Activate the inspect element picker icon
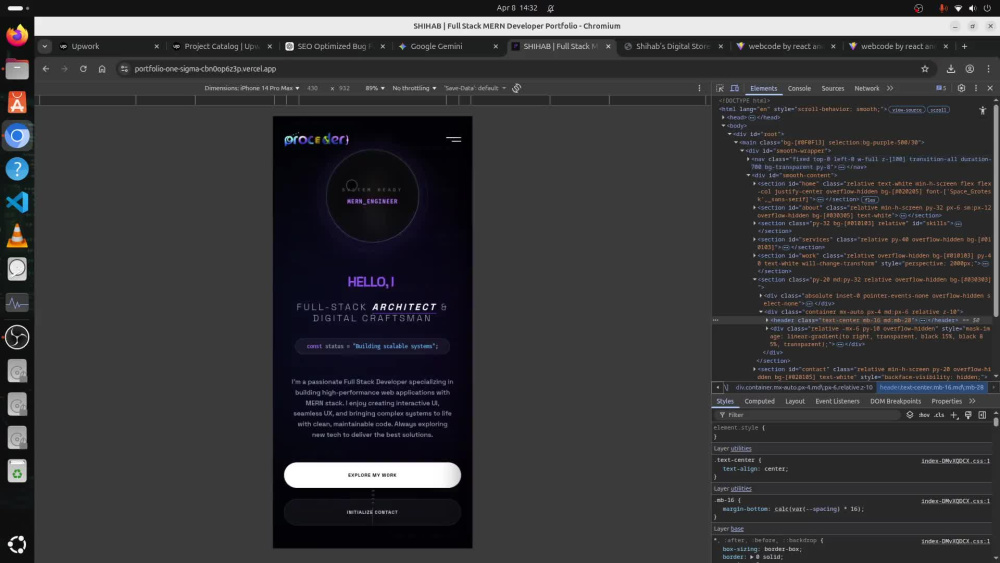 [720, 89]
